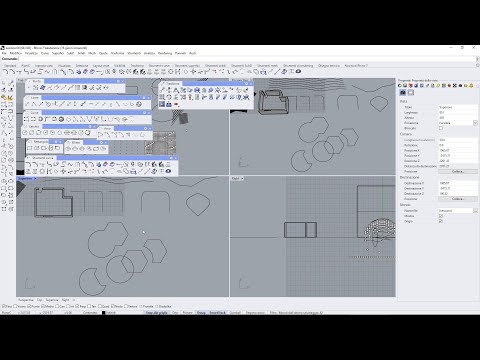Toggle the Perp osnap checkbox
Viewport: 480px width, 360px height.
click(x=77, y=306)
